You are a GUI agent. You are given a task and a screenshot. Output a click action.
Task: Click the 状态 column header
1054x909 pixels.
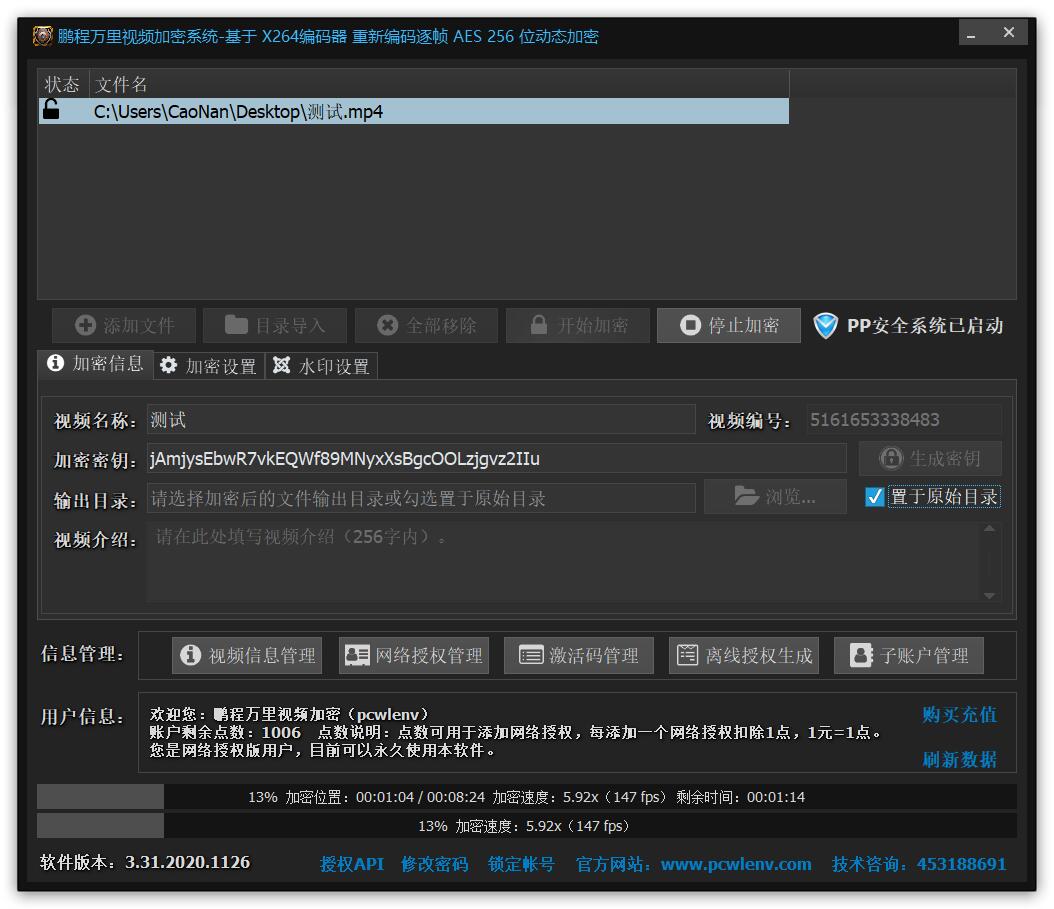[63, 84]
